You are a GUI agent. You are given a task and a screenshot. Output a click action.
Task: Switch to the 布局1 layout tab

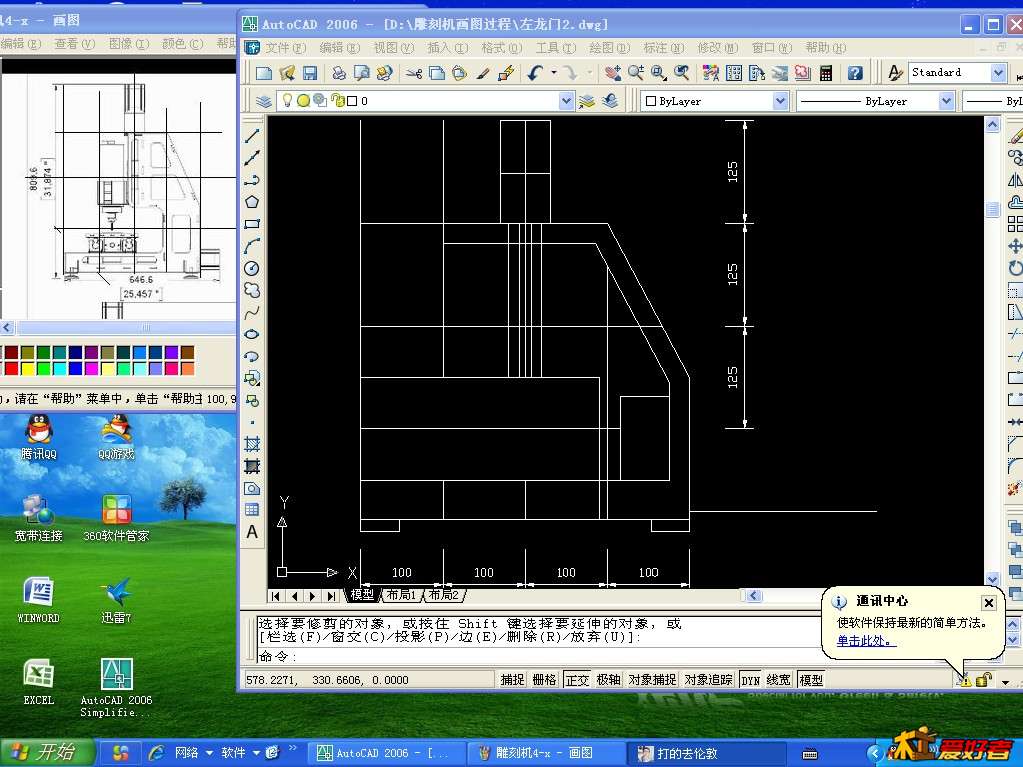point(401,595)
